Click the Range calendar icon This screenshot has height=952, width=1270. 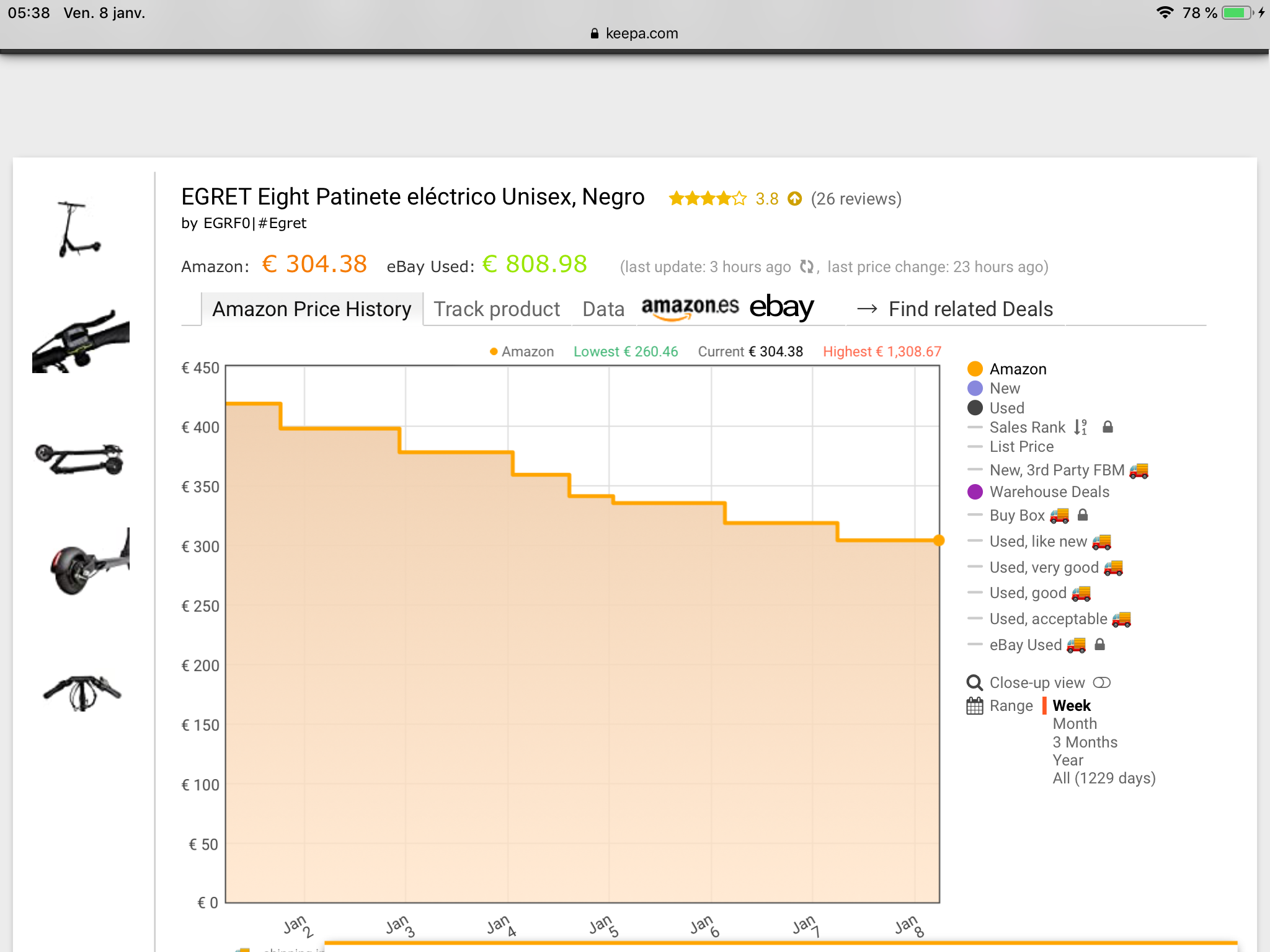974,706
